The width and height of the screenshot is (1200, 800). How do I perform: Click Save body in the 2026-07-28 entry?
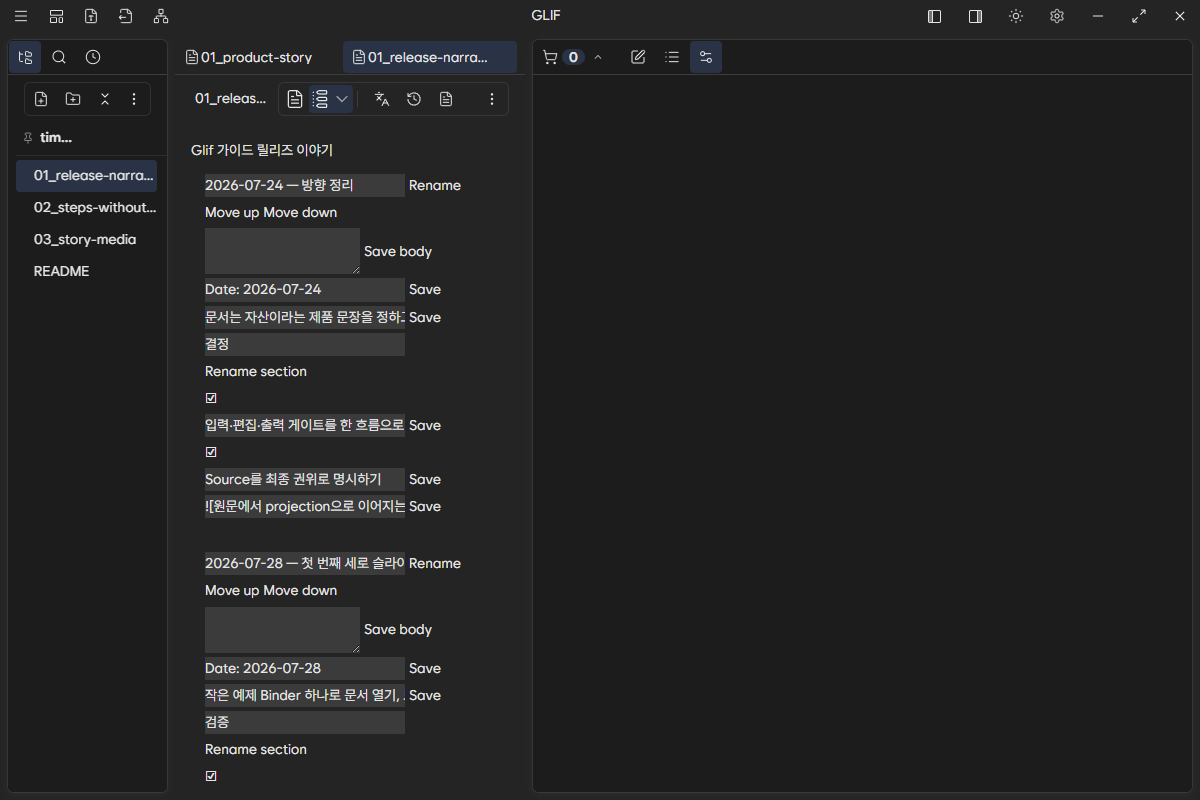click(398, 629)
